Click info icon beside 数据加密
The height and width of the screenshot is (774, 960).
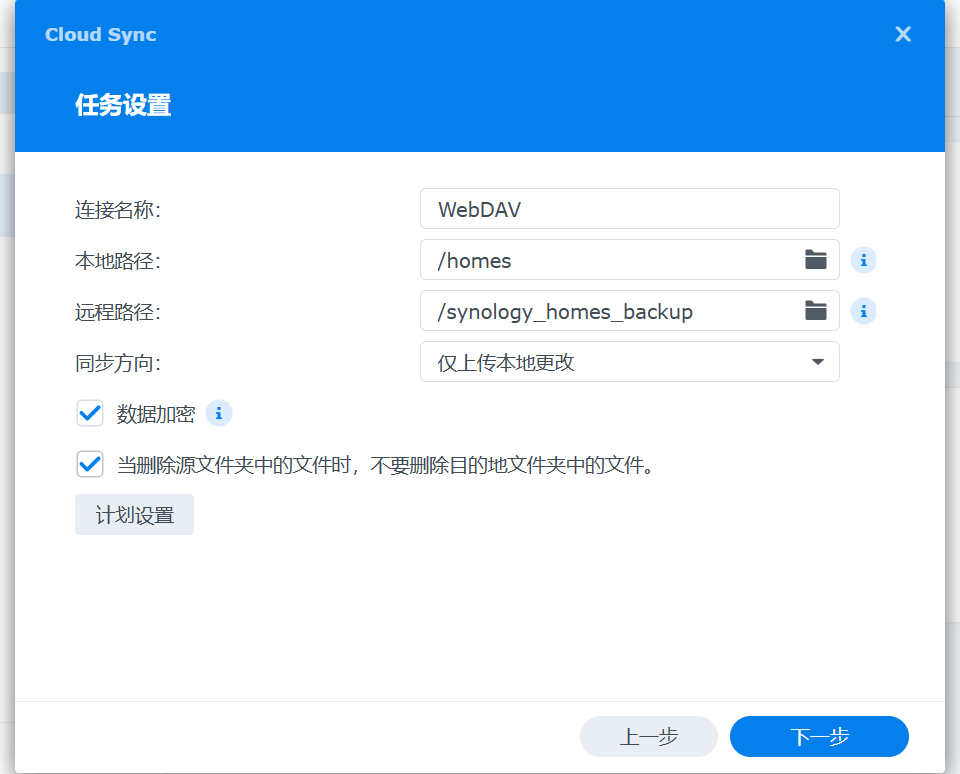click(x=218, y=413)
